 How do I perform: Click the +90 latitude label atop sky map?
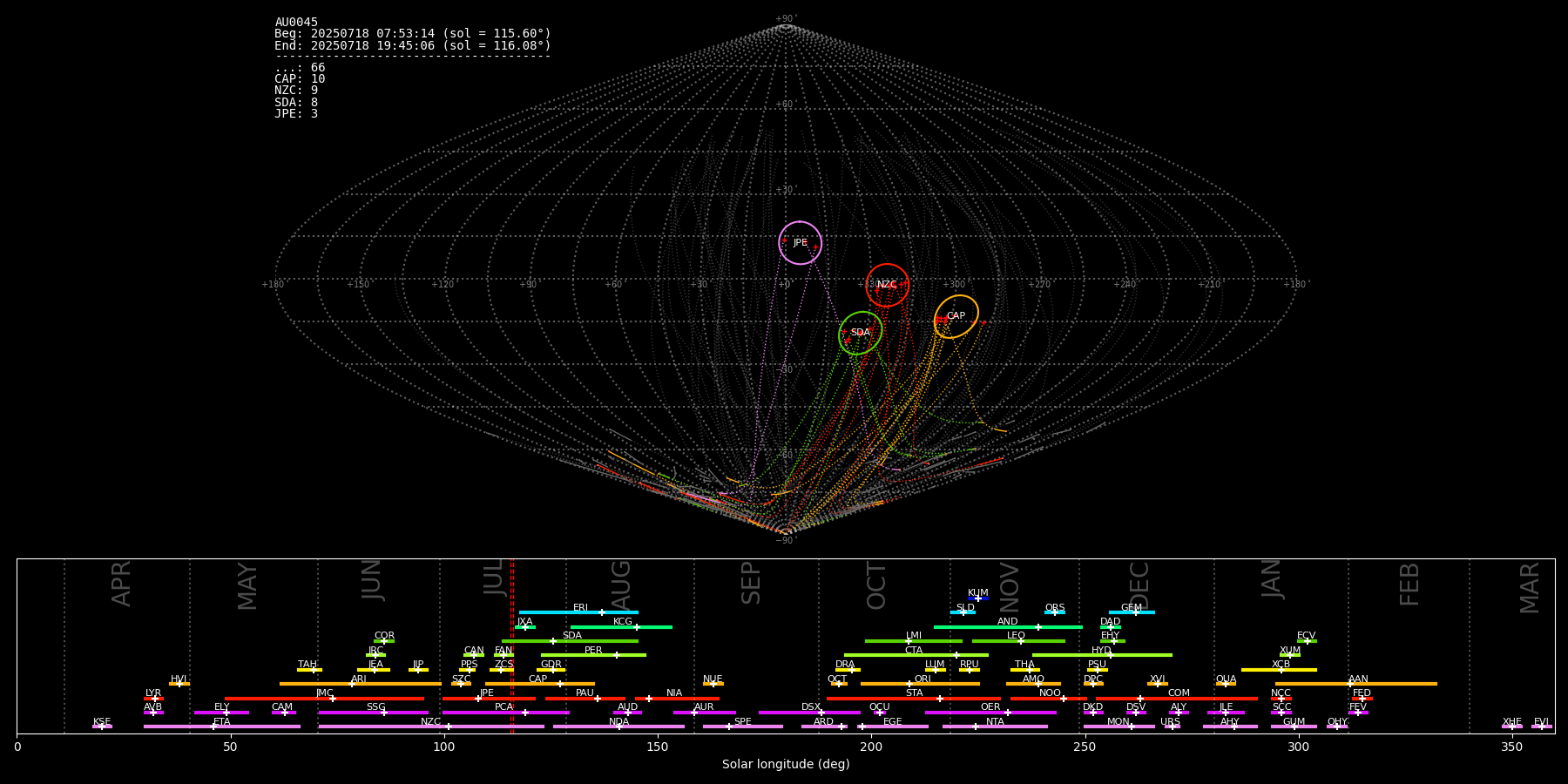pos(785,19)
